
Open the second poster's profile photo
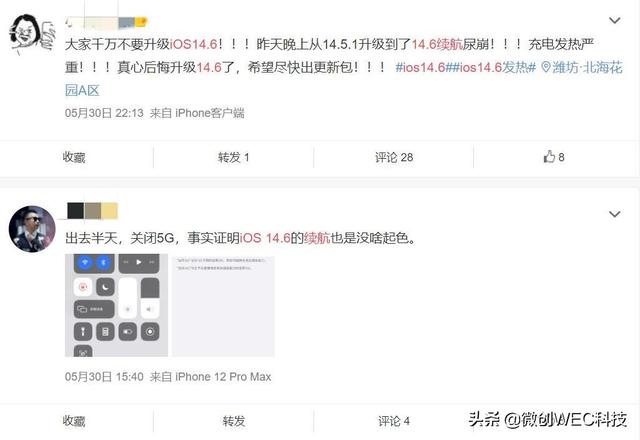32,229
